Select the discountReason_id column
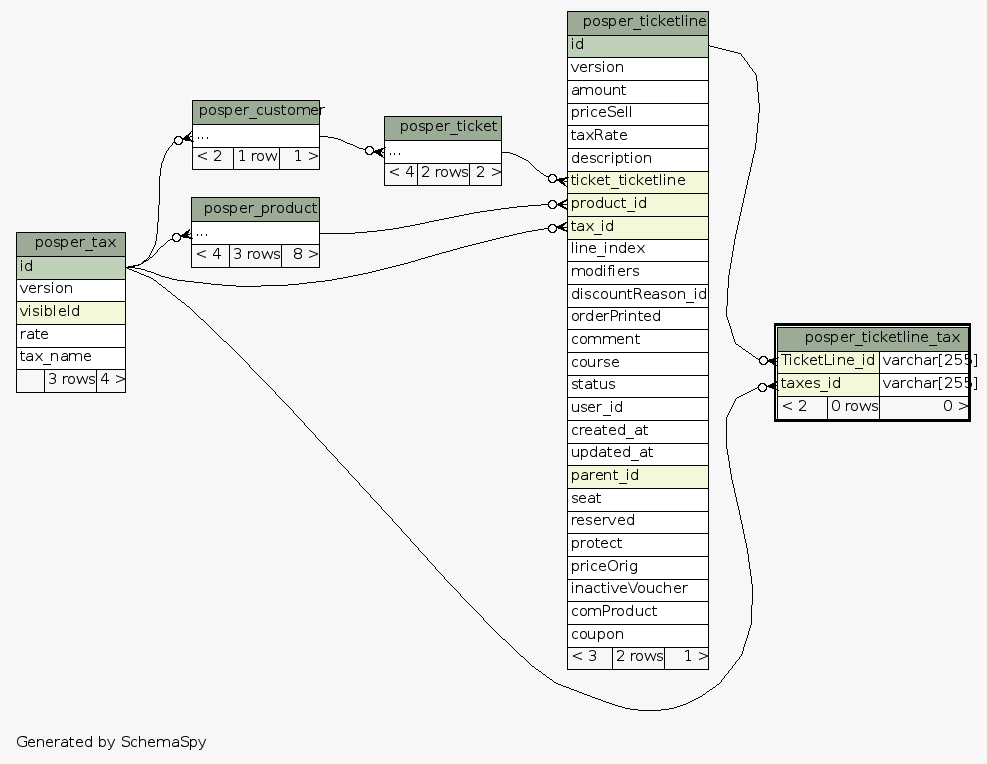987x764 pixels. [638, 294]
